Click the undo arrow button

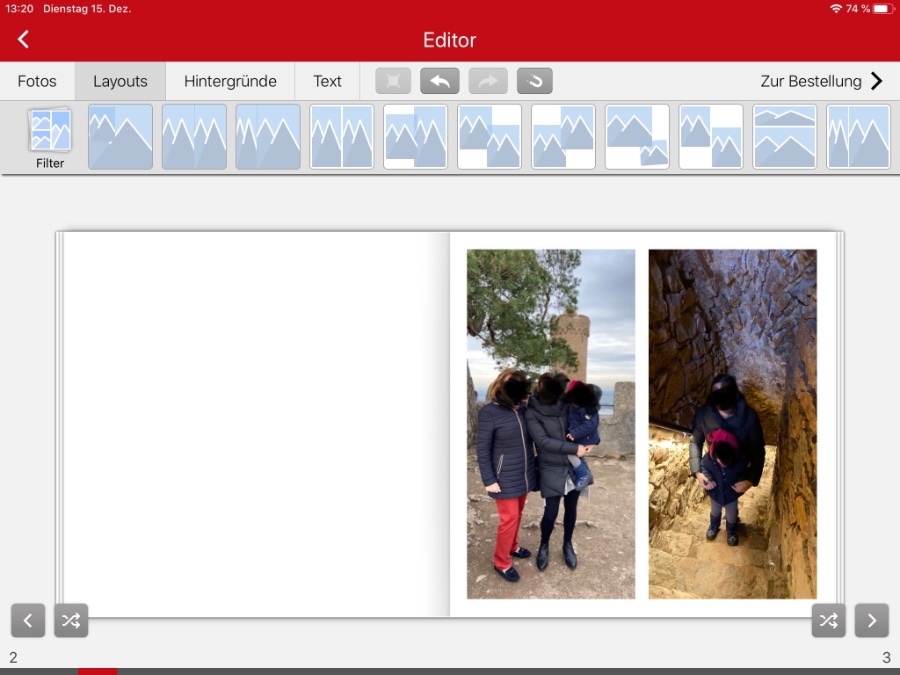click(440, 81)
